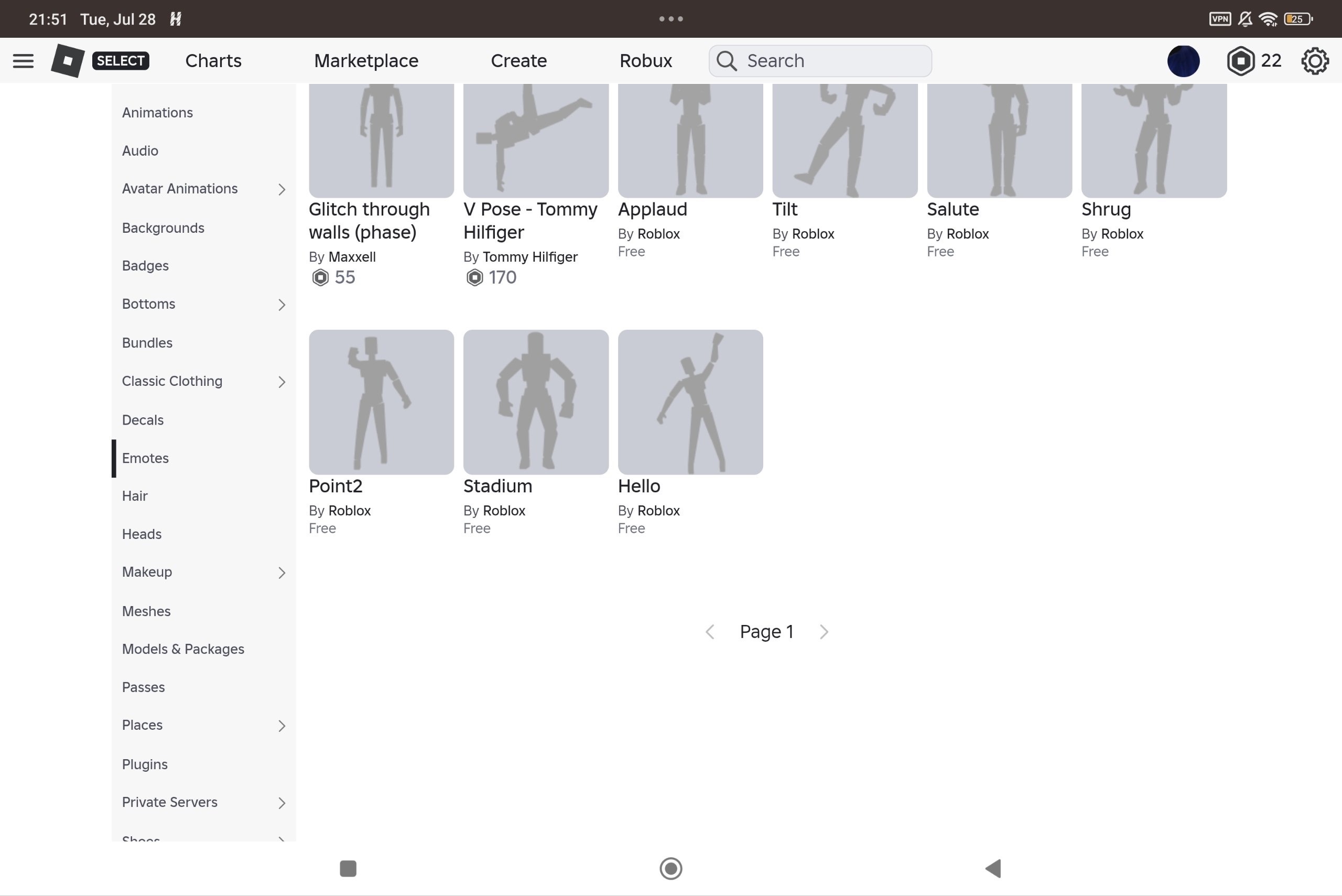Tap the Android back triangle button
Screen dimensions: 1342x896
click(x=993, y=868)
